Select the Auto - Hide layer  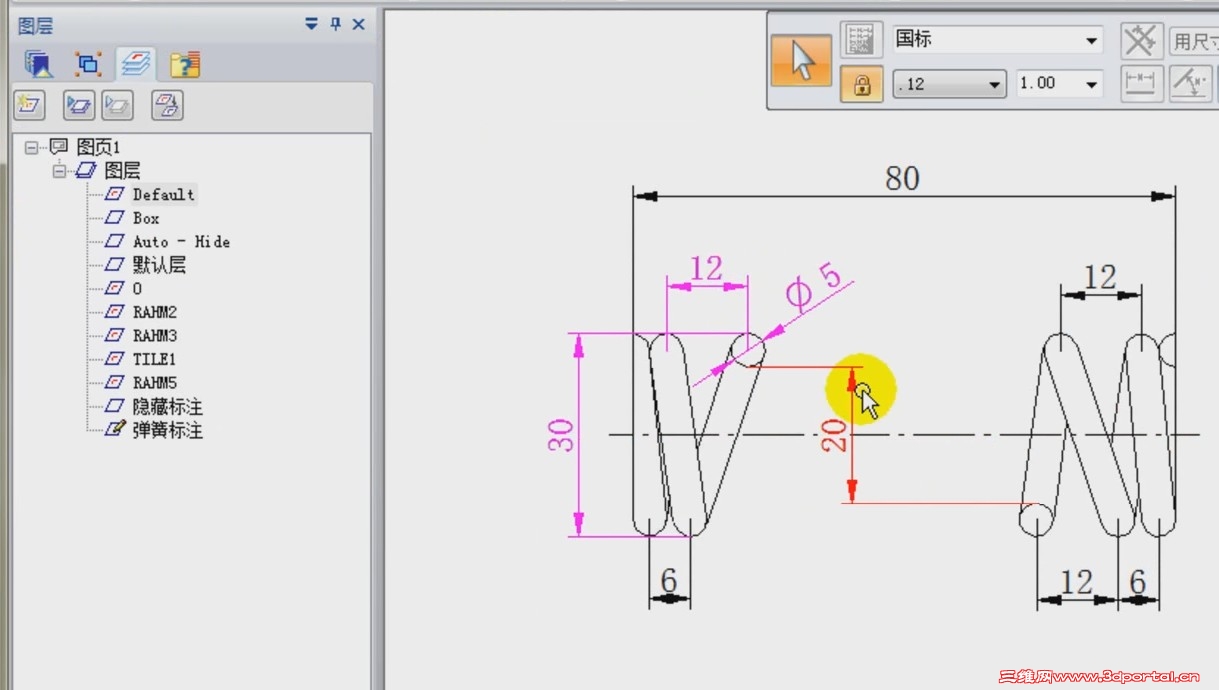click(181, 242)
